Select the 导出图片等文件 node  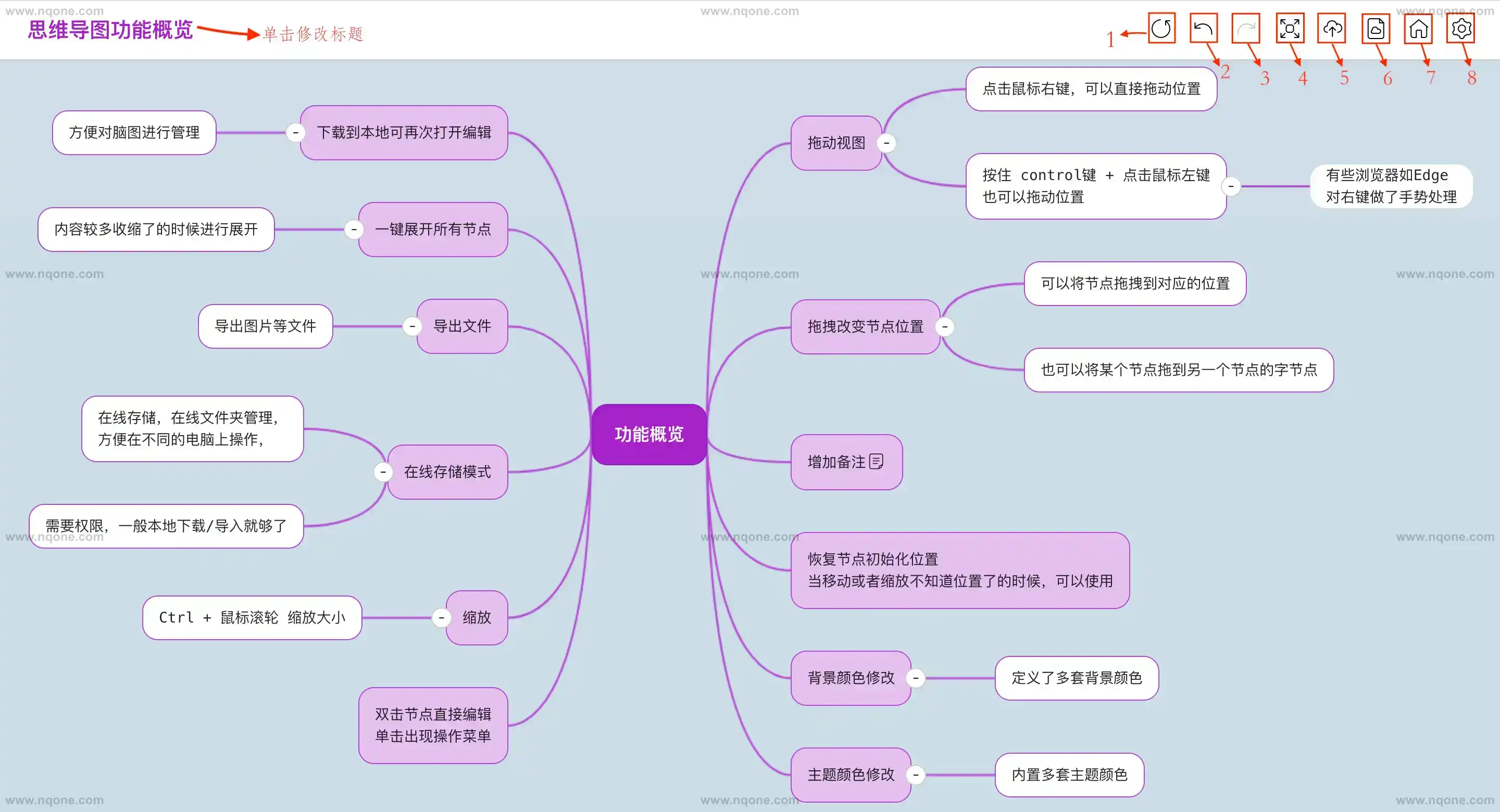point(266,326)
